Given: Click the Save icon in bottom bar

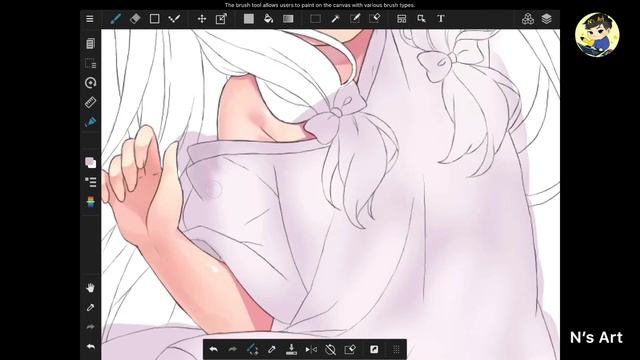Looking at the screenshot, I should (x=291, y=349).
